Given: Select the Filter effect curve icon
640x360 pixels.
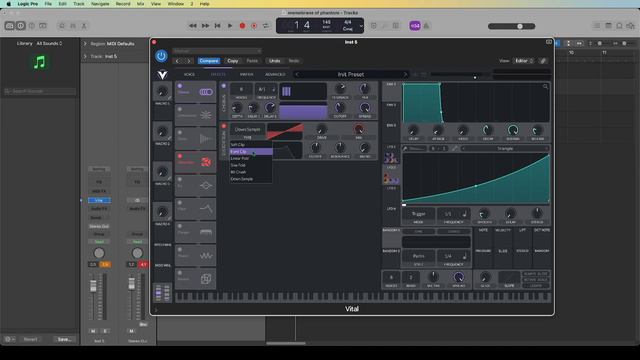Looking at the screenshot, I should [206, 209].
